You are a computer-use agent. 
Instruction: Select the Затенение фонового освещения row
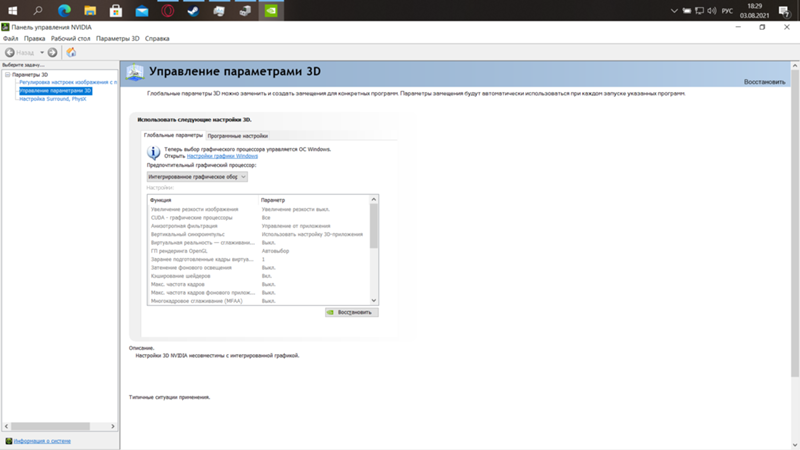click(x=259, y=267)
